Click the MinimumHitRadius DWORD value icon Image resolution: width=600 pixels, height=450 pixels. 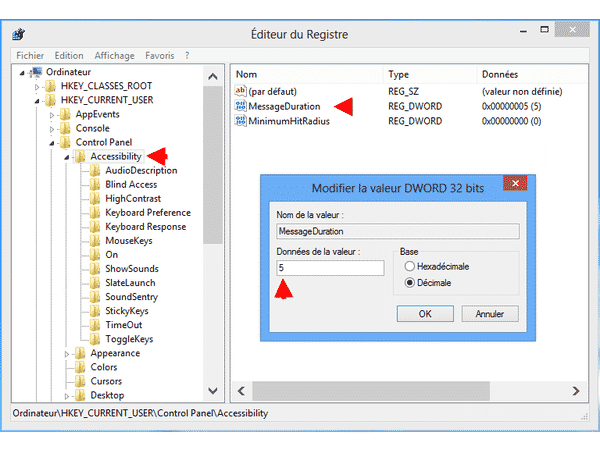point(240,121)
